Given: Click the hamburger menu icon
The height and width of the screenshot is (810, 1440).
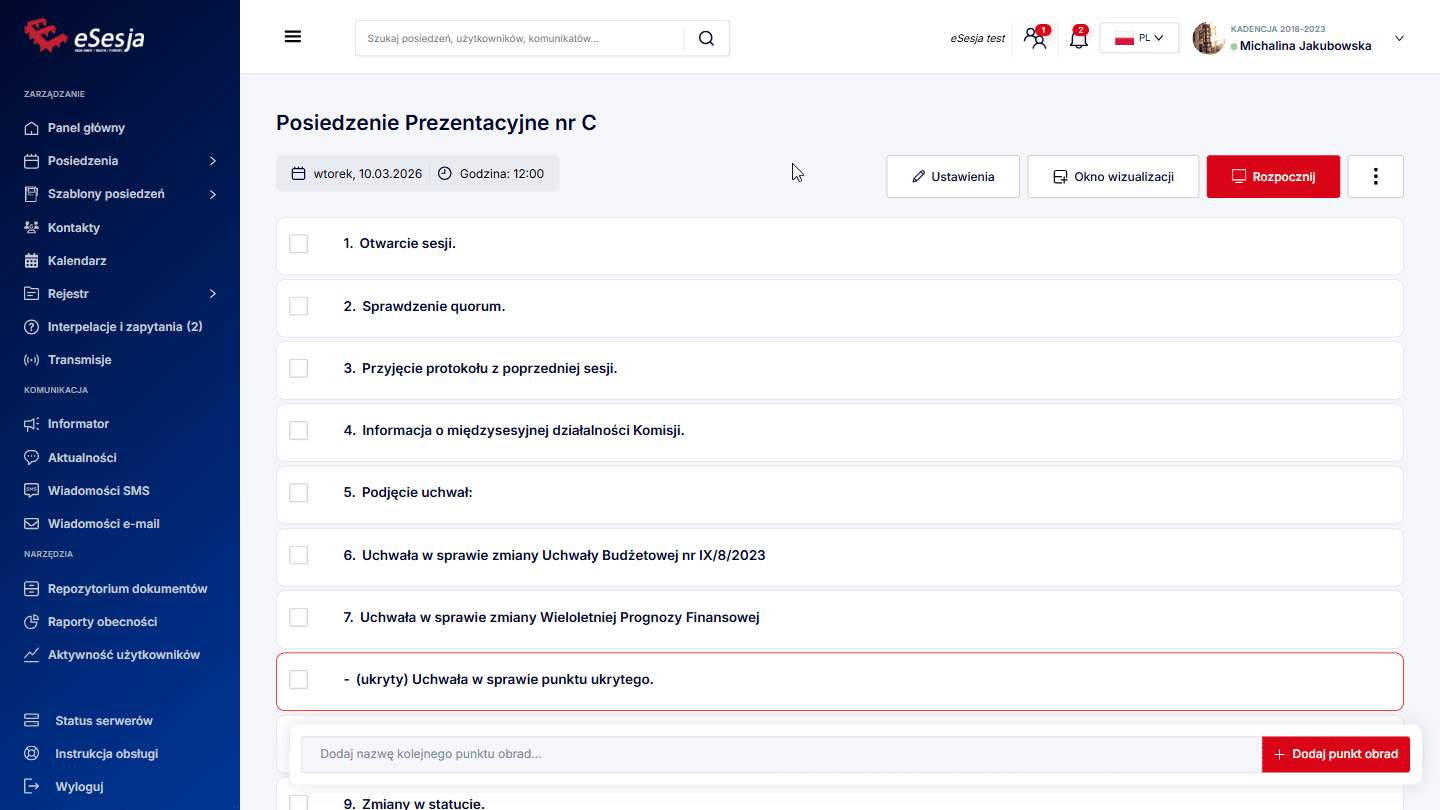Looking at the screenshot, I should [x=293, y=37].
